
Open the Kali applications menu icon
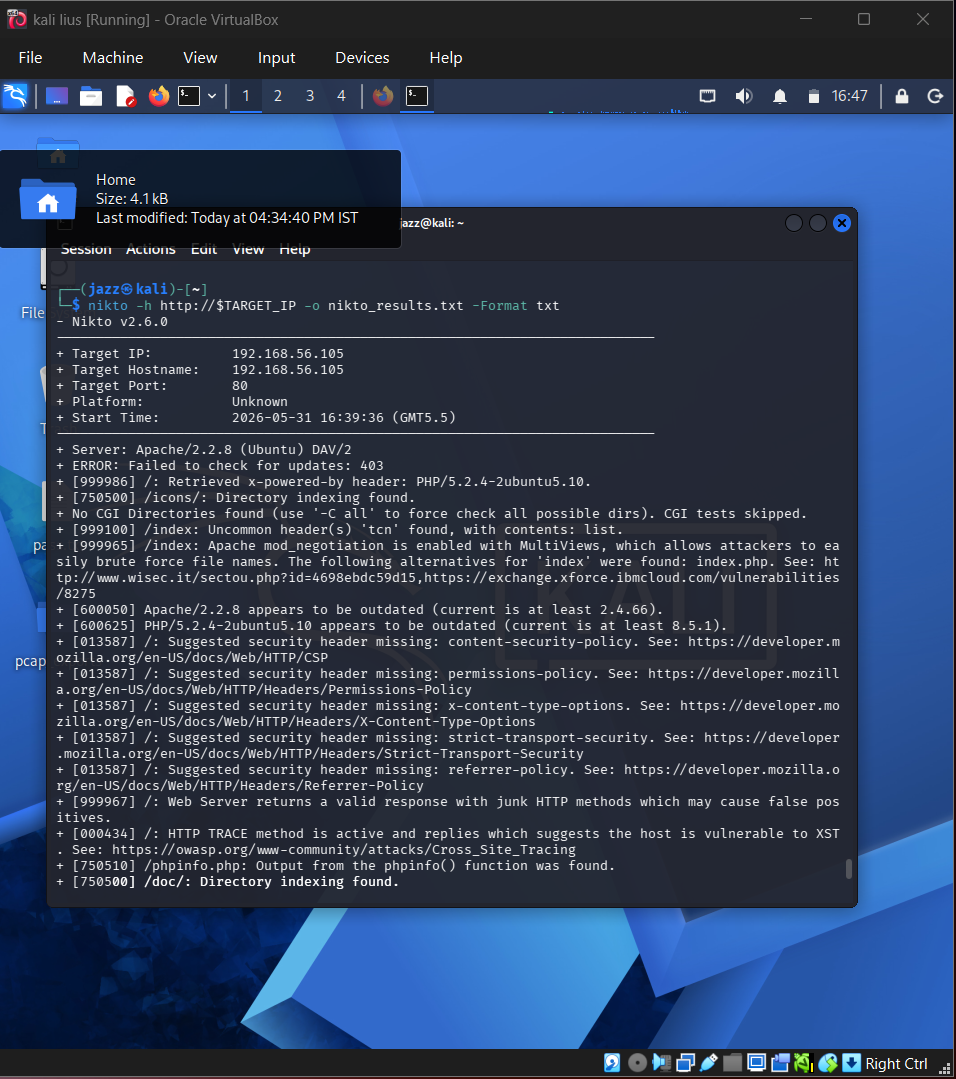pos(15,96)
